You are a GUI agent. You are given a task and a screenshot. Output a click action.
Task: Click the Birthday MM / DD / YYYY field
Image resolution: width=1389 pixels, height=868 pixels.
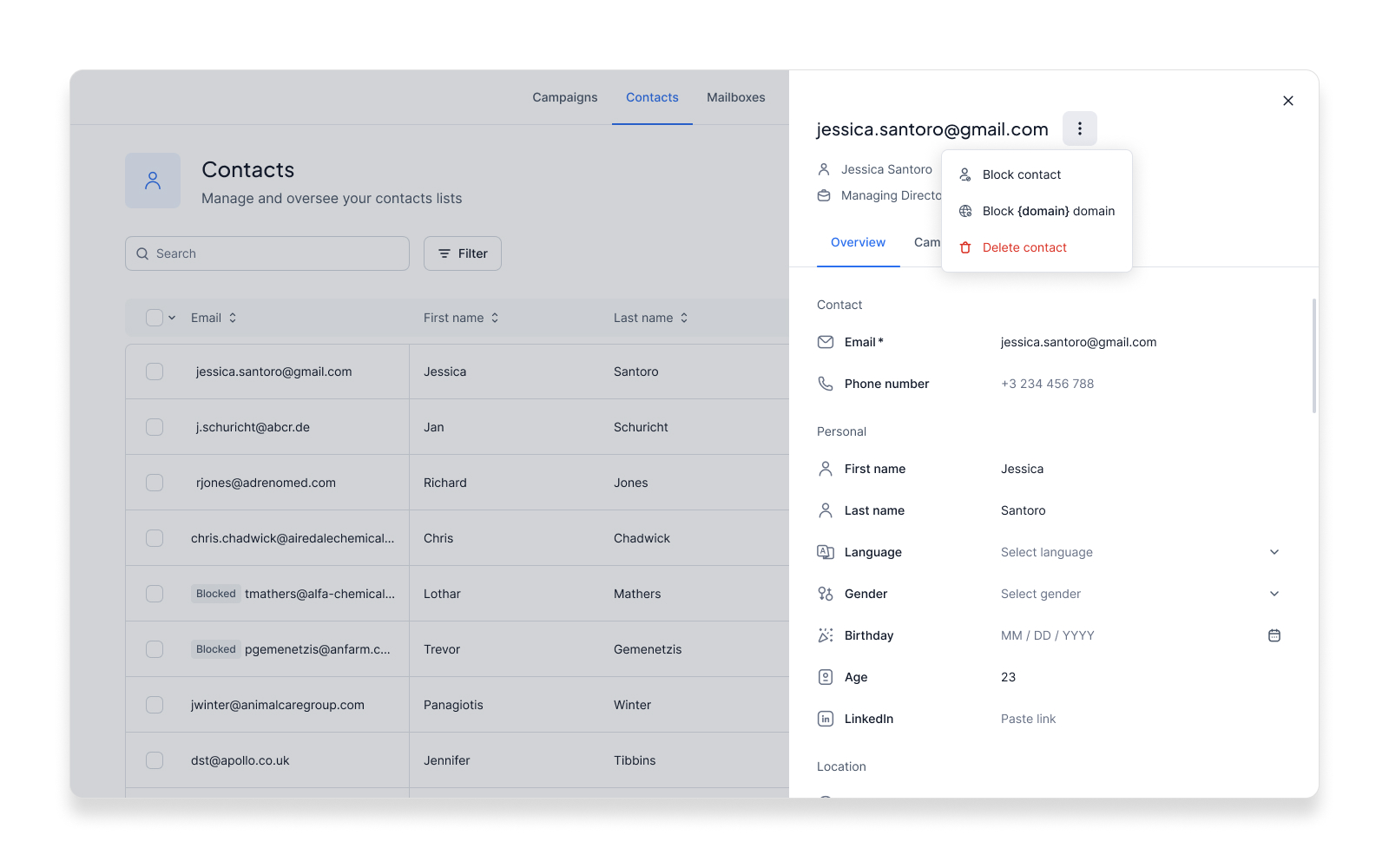click(1048, 635)
